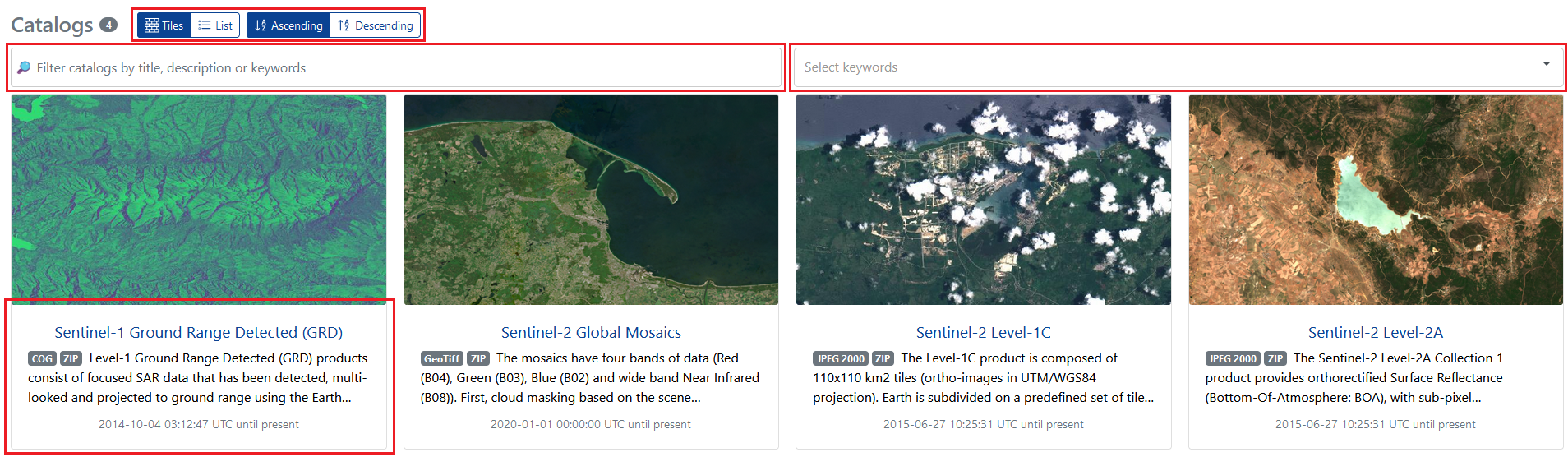Sort catalogs in Ascending order
Image resolution: width=1568 pixels, height=457 pixels.
pyautogui.click(x=288, y=25)
